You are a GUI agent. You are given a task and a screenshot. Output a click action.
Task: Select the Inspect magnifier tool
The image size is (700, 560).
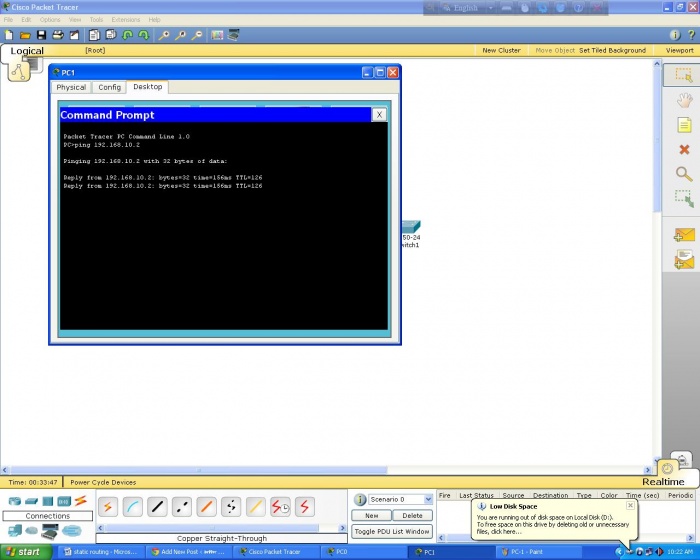(684, 174)
